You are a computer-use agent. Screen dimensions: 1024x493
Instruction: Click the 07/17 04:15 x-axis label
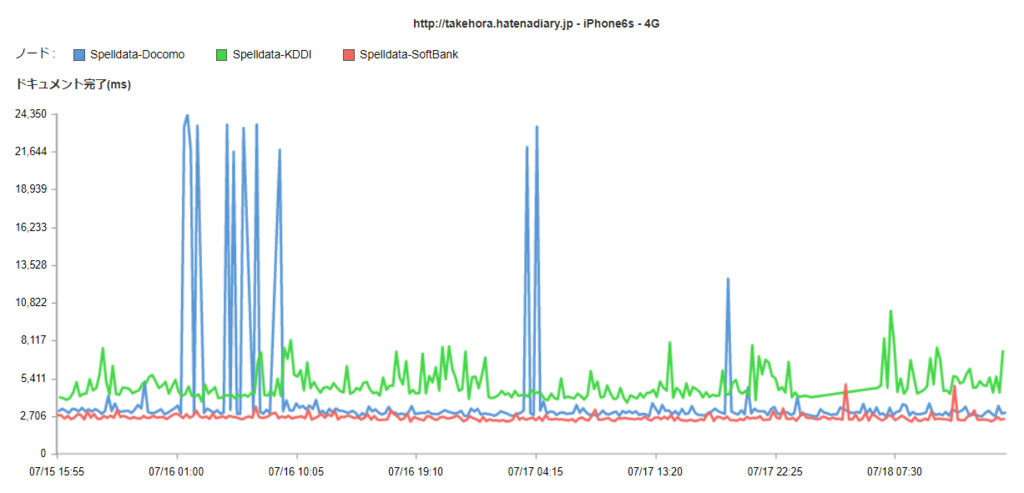coord(536,471)
